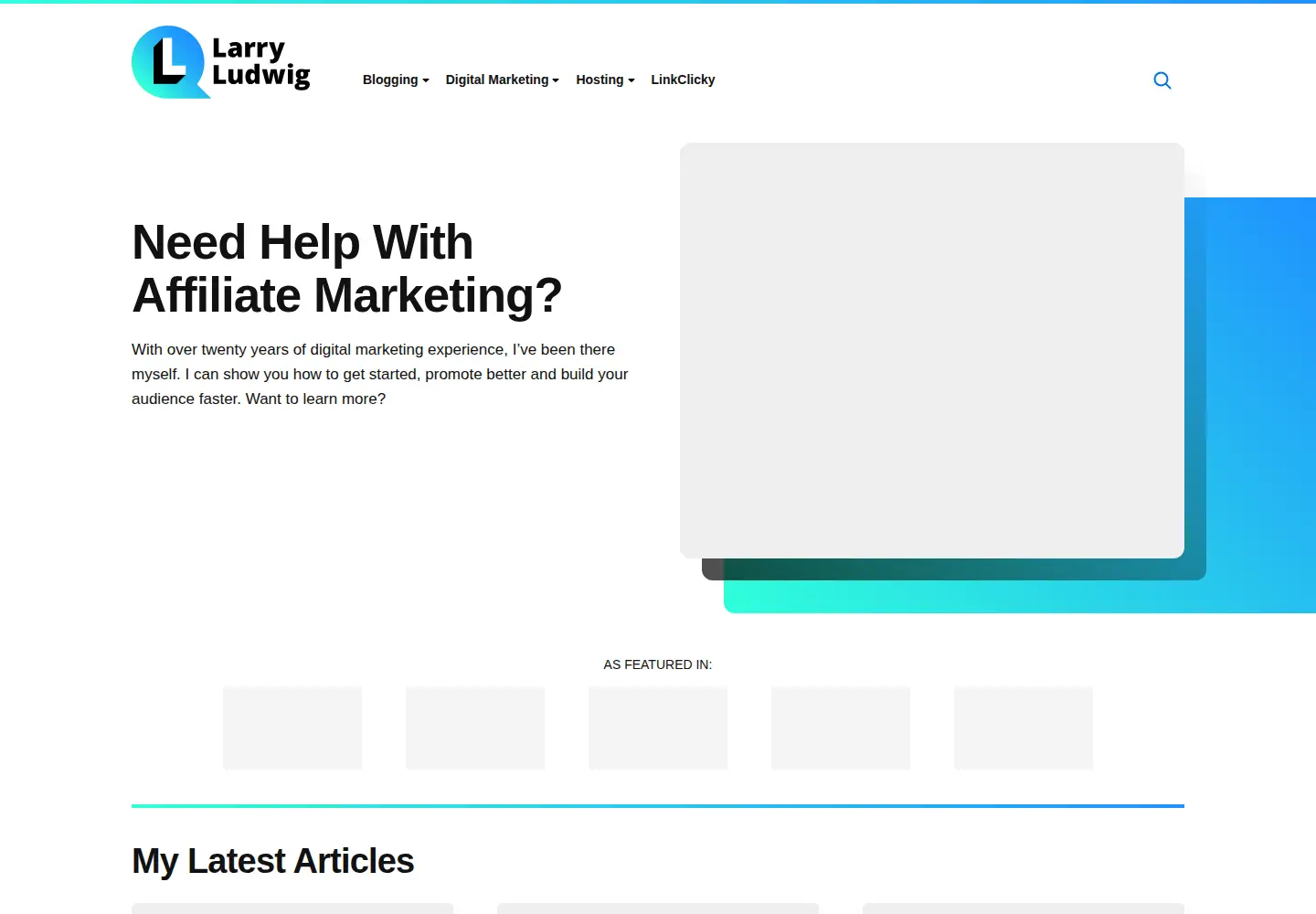Click the gradient horizontal divider line

point(658,806)
